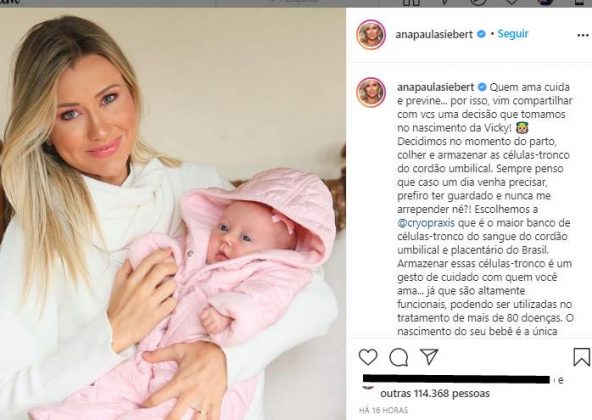Click the verified badge beside caption username

click(482, 87)
